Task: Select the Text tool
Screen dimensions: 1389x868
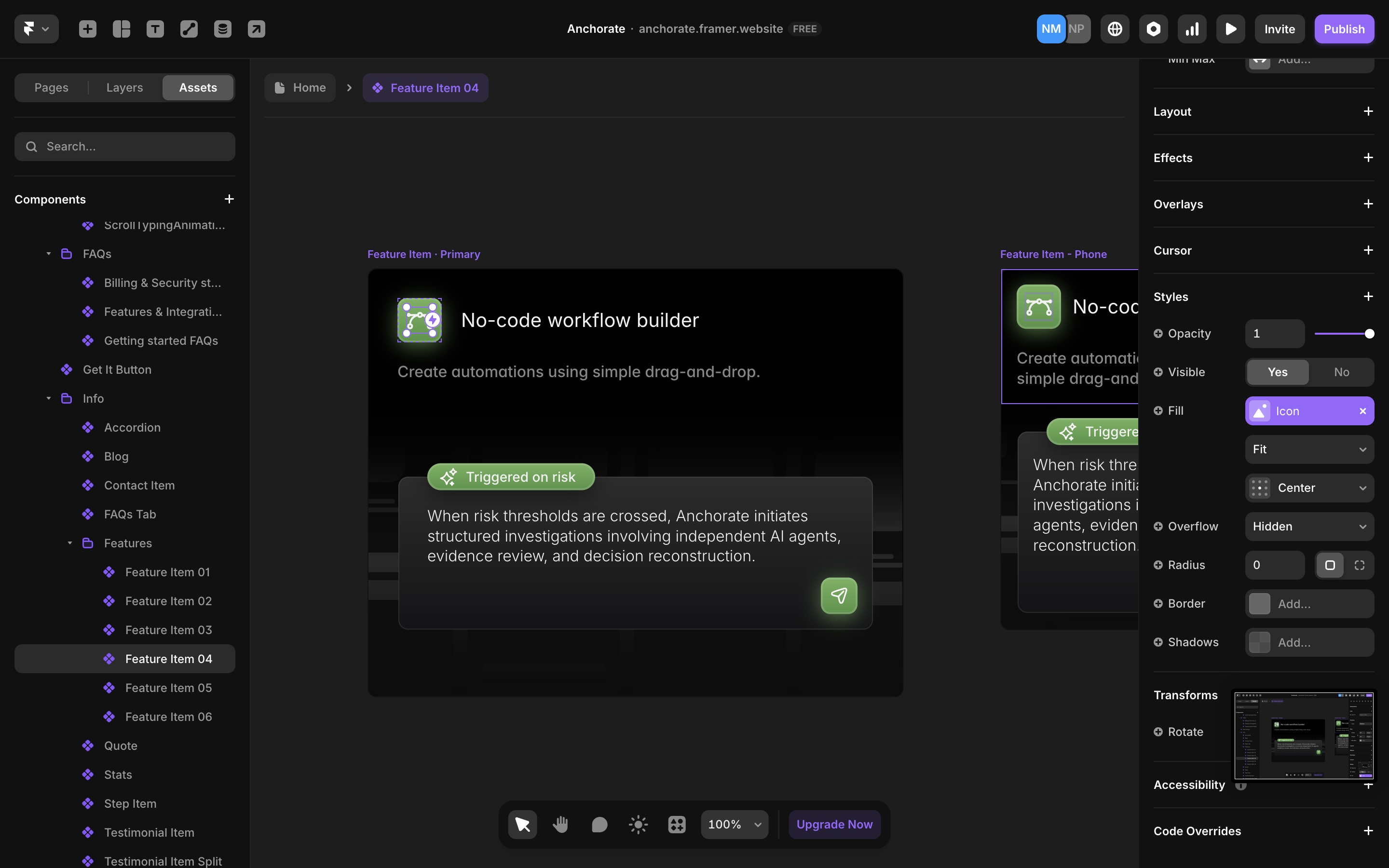Action: coord(155,29)
